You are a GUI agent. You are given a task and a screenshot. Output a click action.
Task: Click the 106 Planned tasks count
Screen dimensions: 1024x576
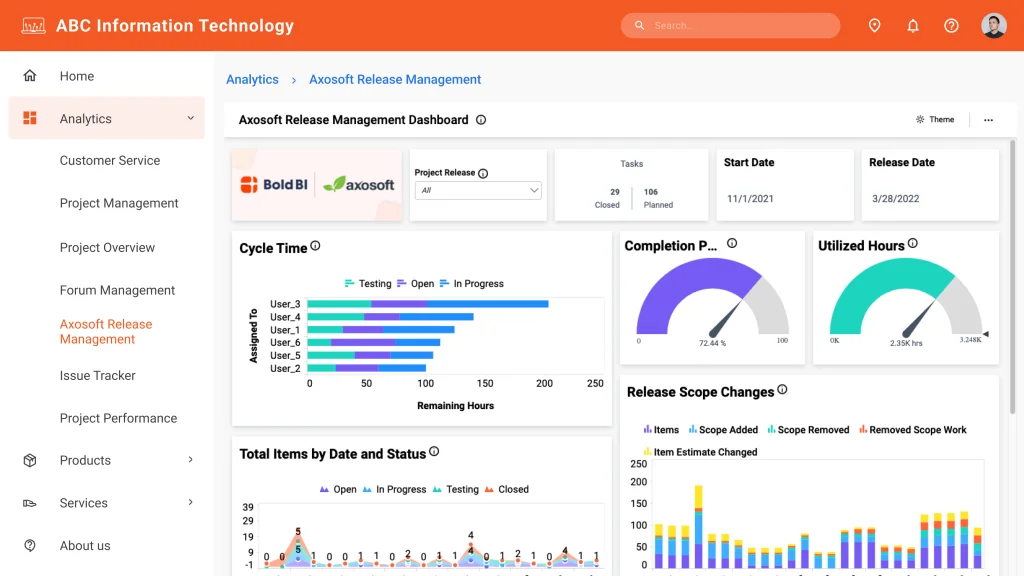[x=658, y=198]
